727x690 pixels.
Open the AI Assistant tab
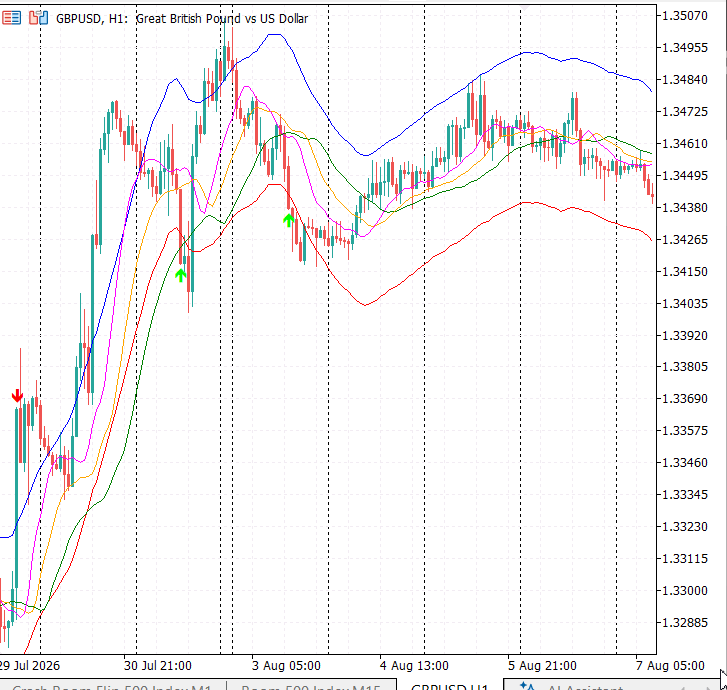(x=585, y=687)
